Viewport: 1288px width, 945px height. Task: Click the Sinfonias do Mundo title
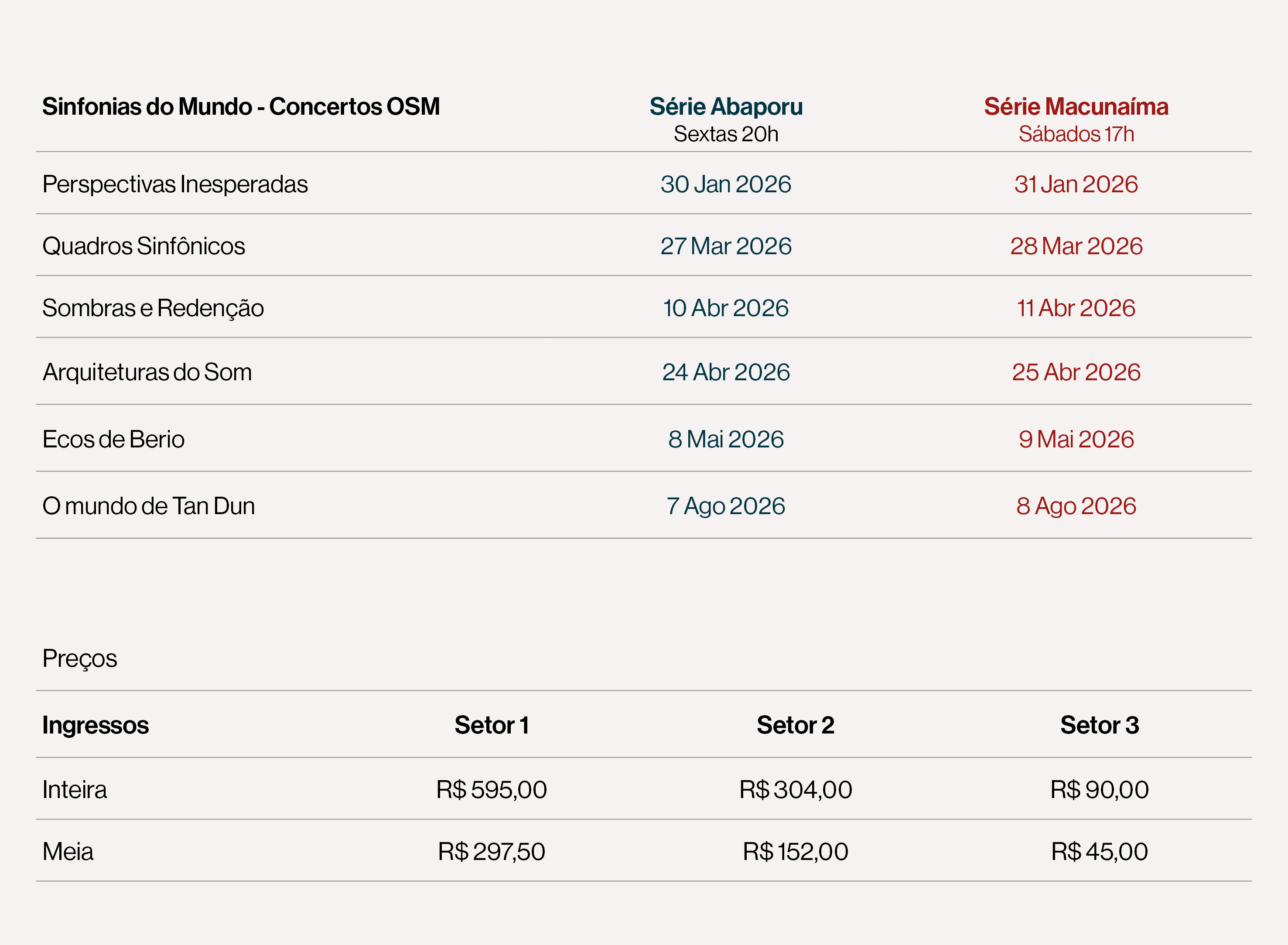pos(241,107)
